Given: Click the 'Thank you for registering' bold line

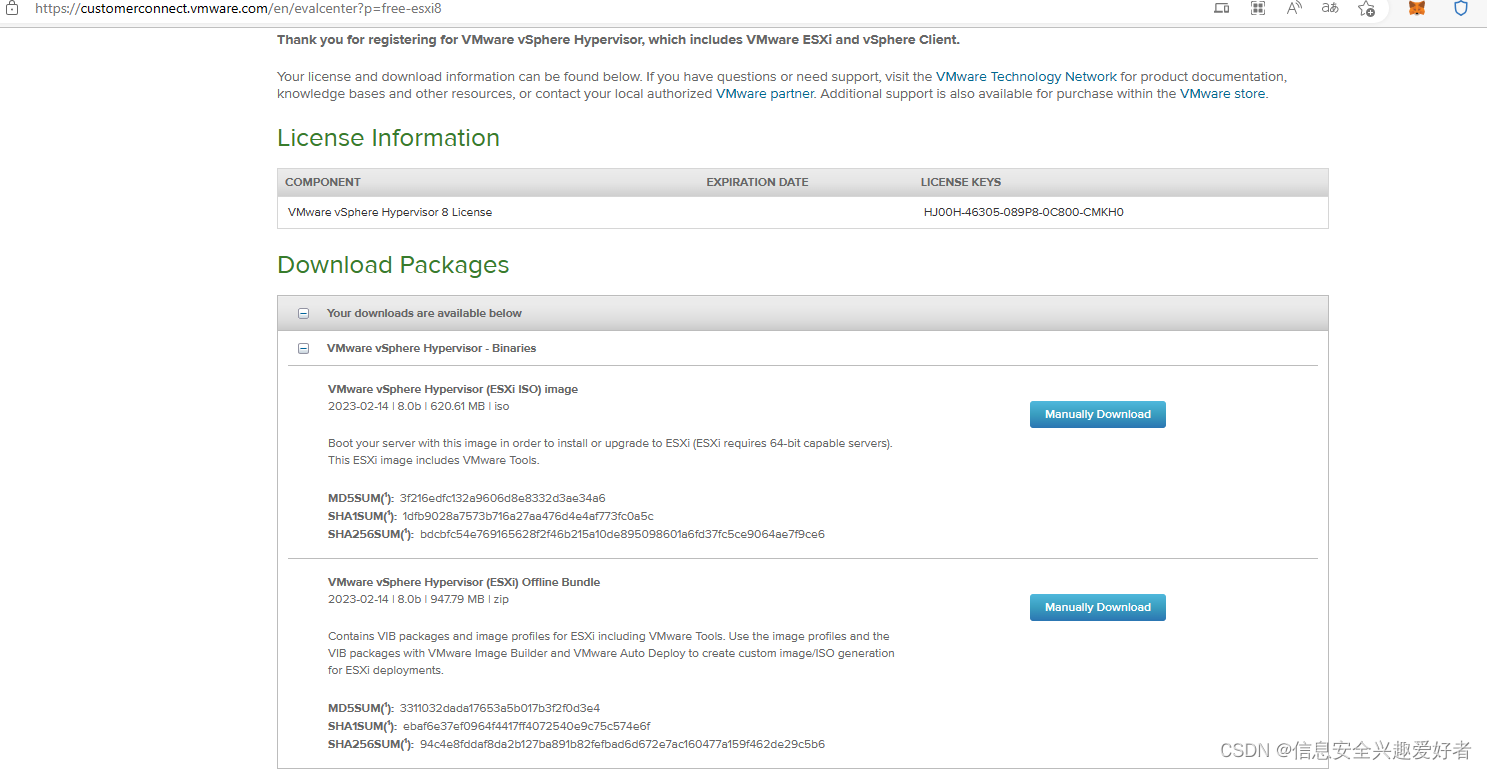Looking at the screenshot, I should tap(618, 40).
